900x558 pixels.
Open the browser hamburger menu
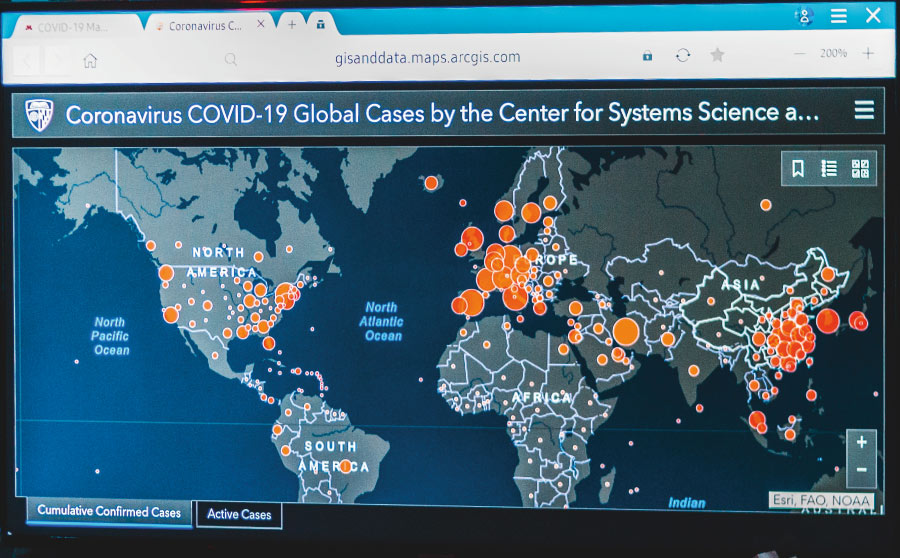(839, 16)
